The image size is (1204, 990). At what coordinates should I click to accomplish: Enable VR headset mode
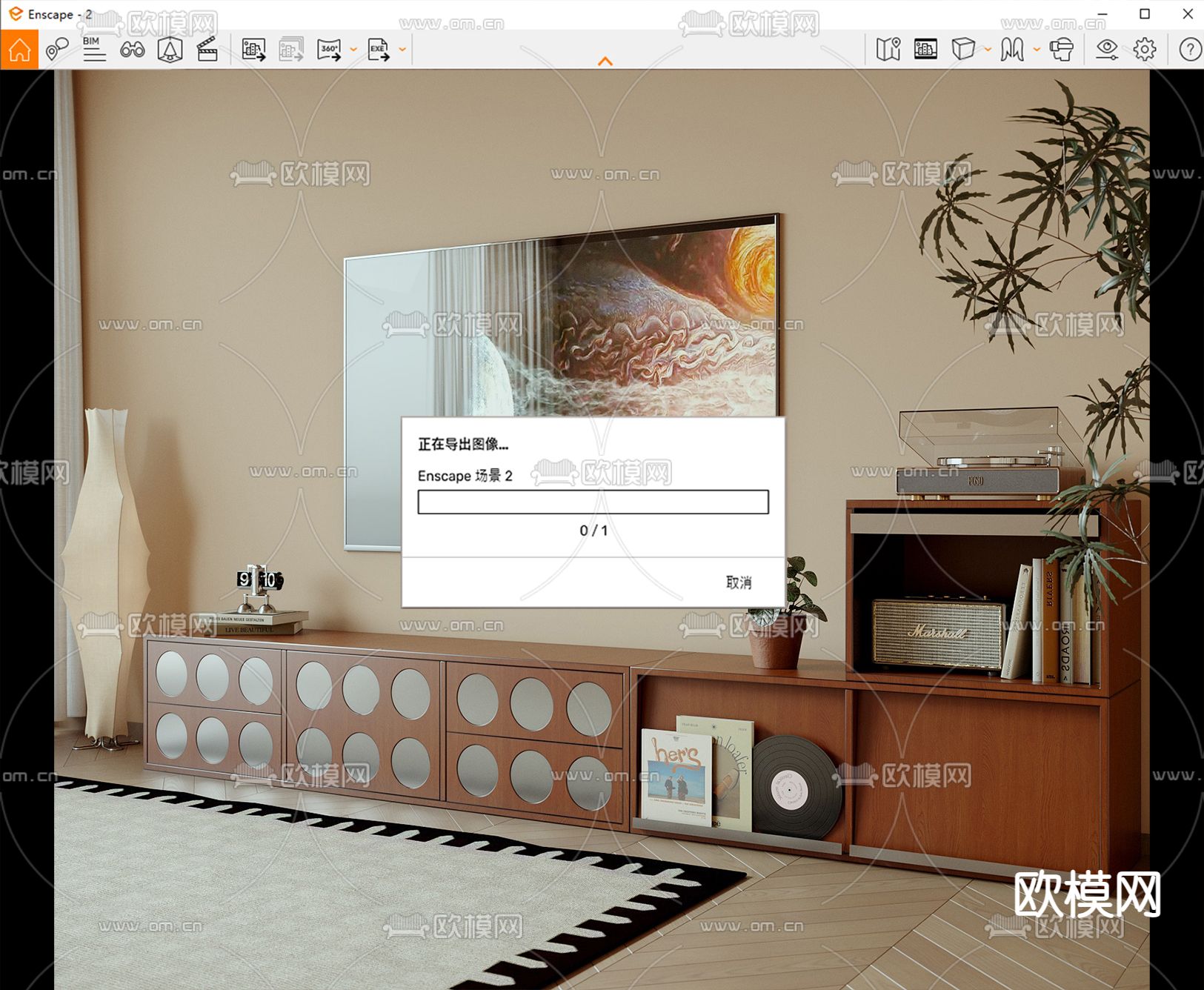click(x=1062, y=50)
